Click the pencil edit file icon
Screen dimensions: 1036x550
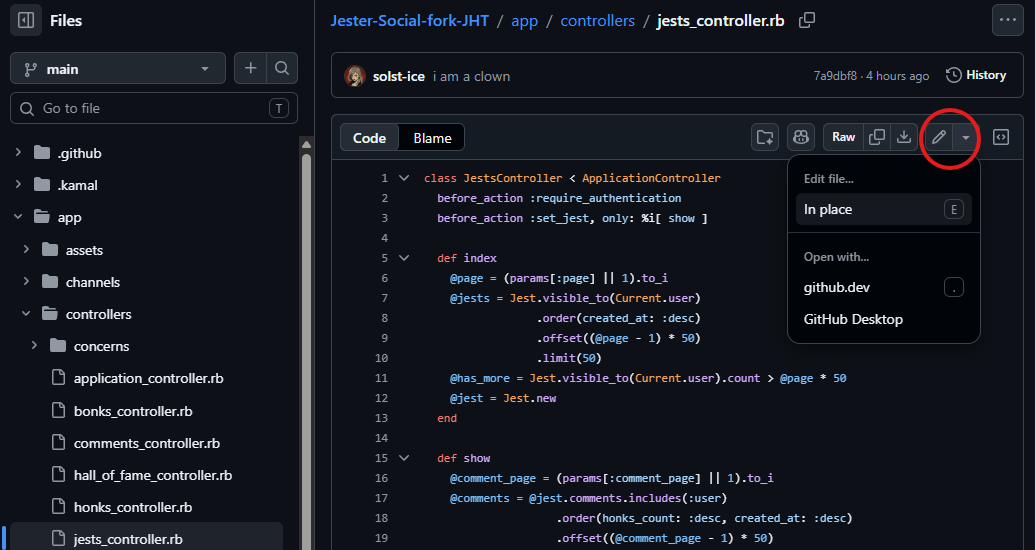[x=938, y=138]
